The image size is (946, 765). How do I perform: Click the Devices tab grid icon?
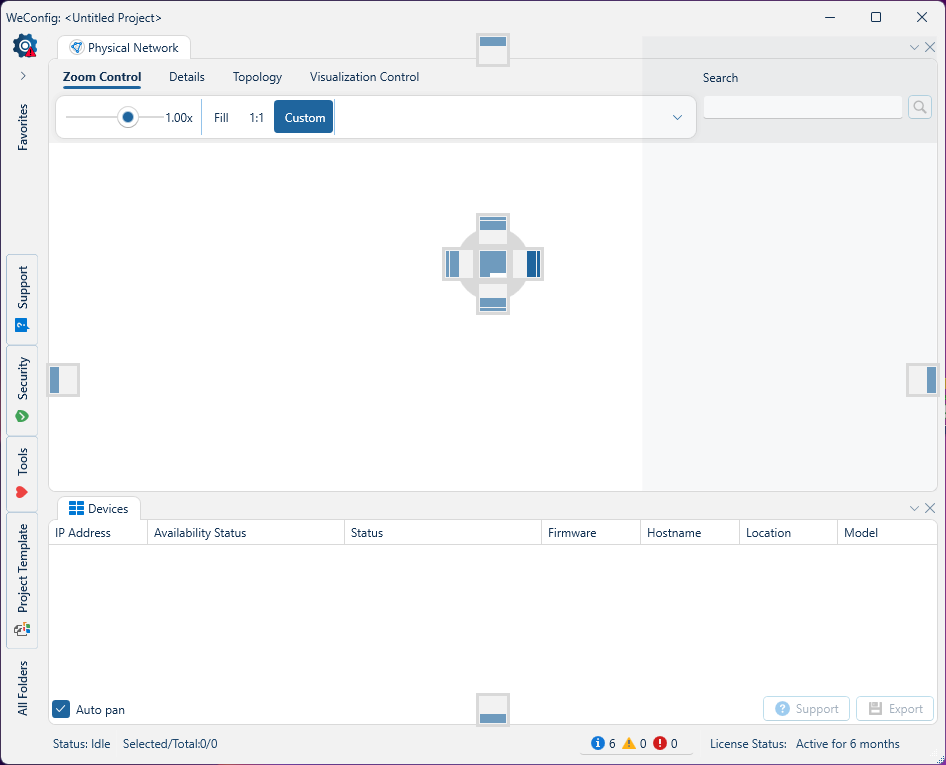(x=77, y=509)
